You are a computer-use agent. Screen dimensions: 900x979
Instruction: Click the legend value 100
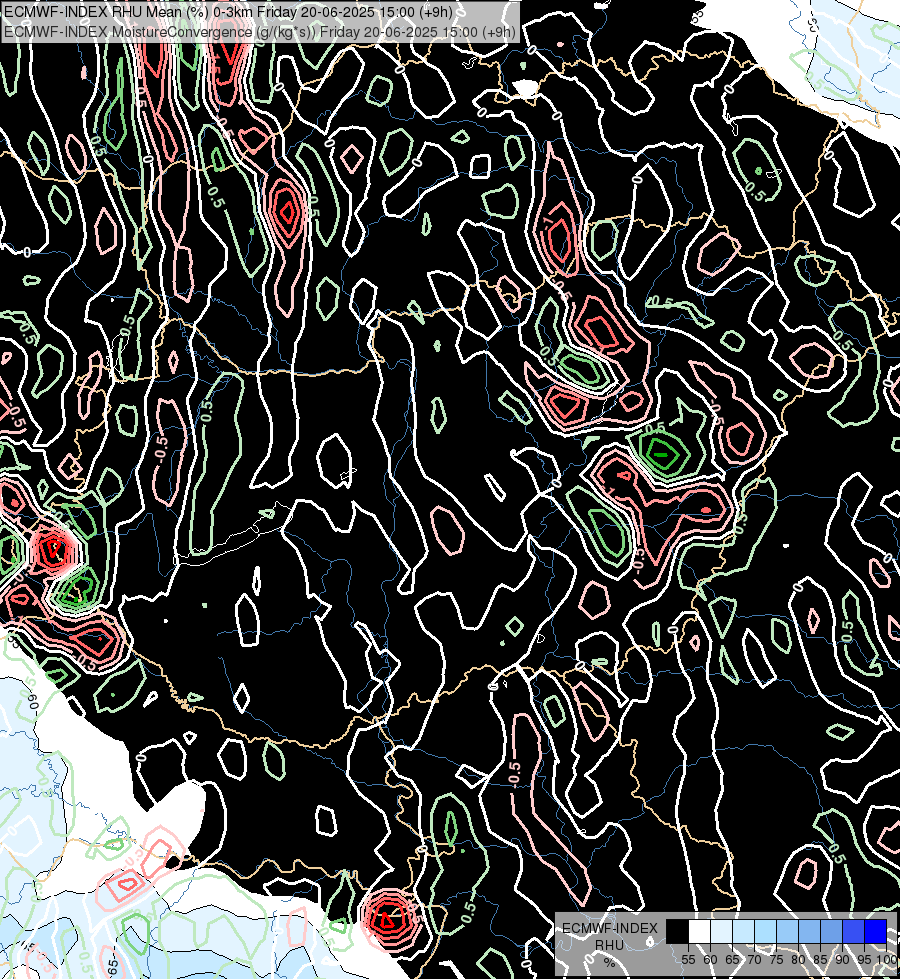(887, 960)
